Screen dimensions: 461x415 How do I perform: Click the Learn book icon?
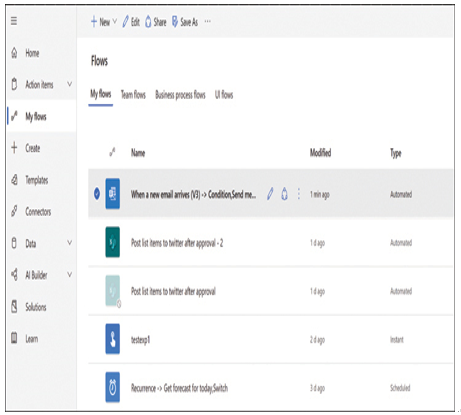point(14,338)
